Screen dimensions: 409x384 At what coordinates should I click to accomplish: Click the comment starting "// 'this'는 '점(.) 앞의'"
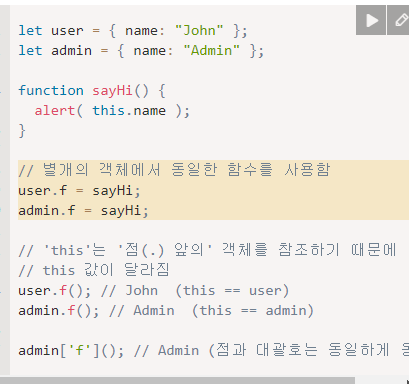tap(207, 250)
